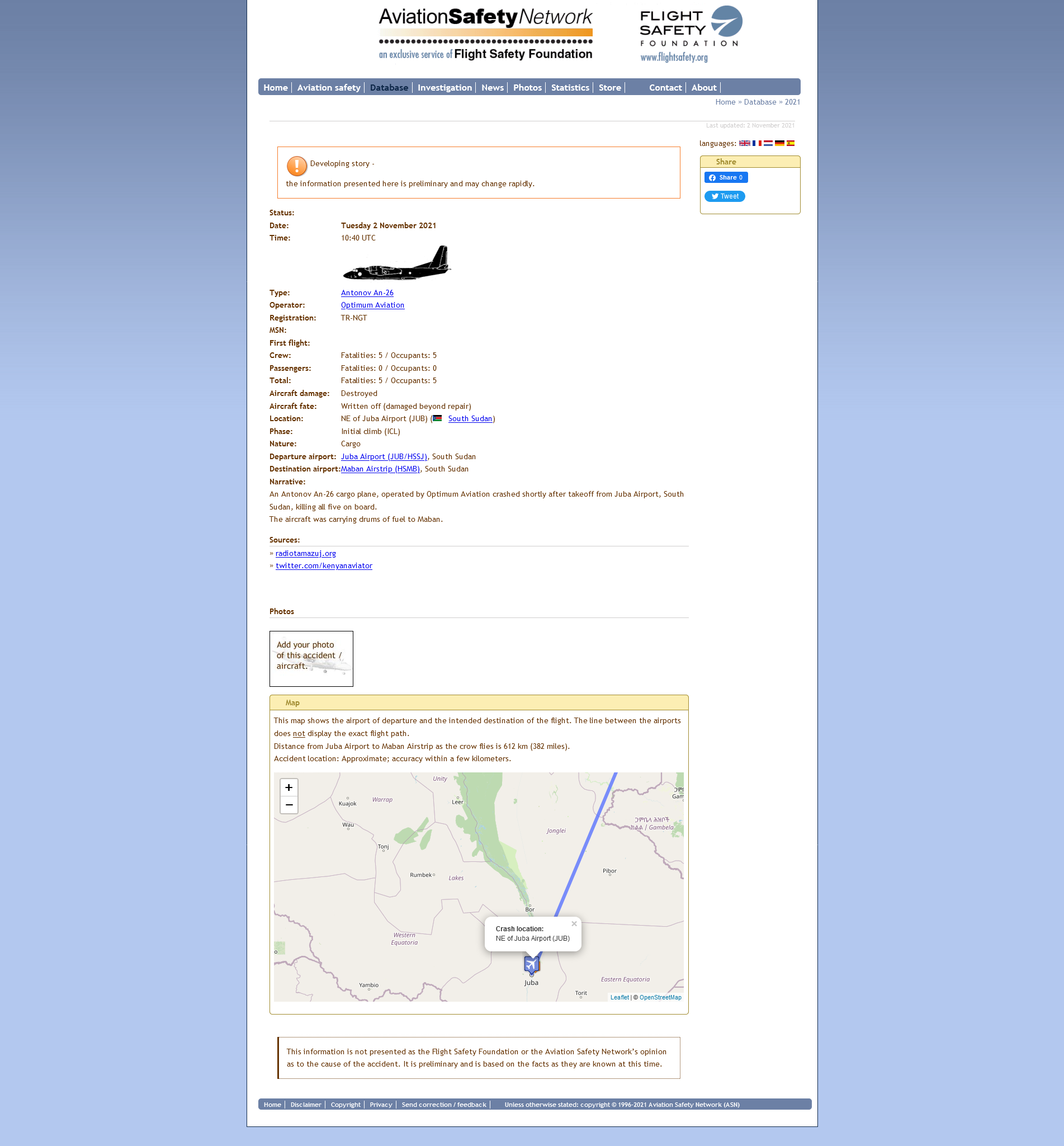Tweet this accident report
This screenshot has height=1146, width=1064.
point(724,196)
